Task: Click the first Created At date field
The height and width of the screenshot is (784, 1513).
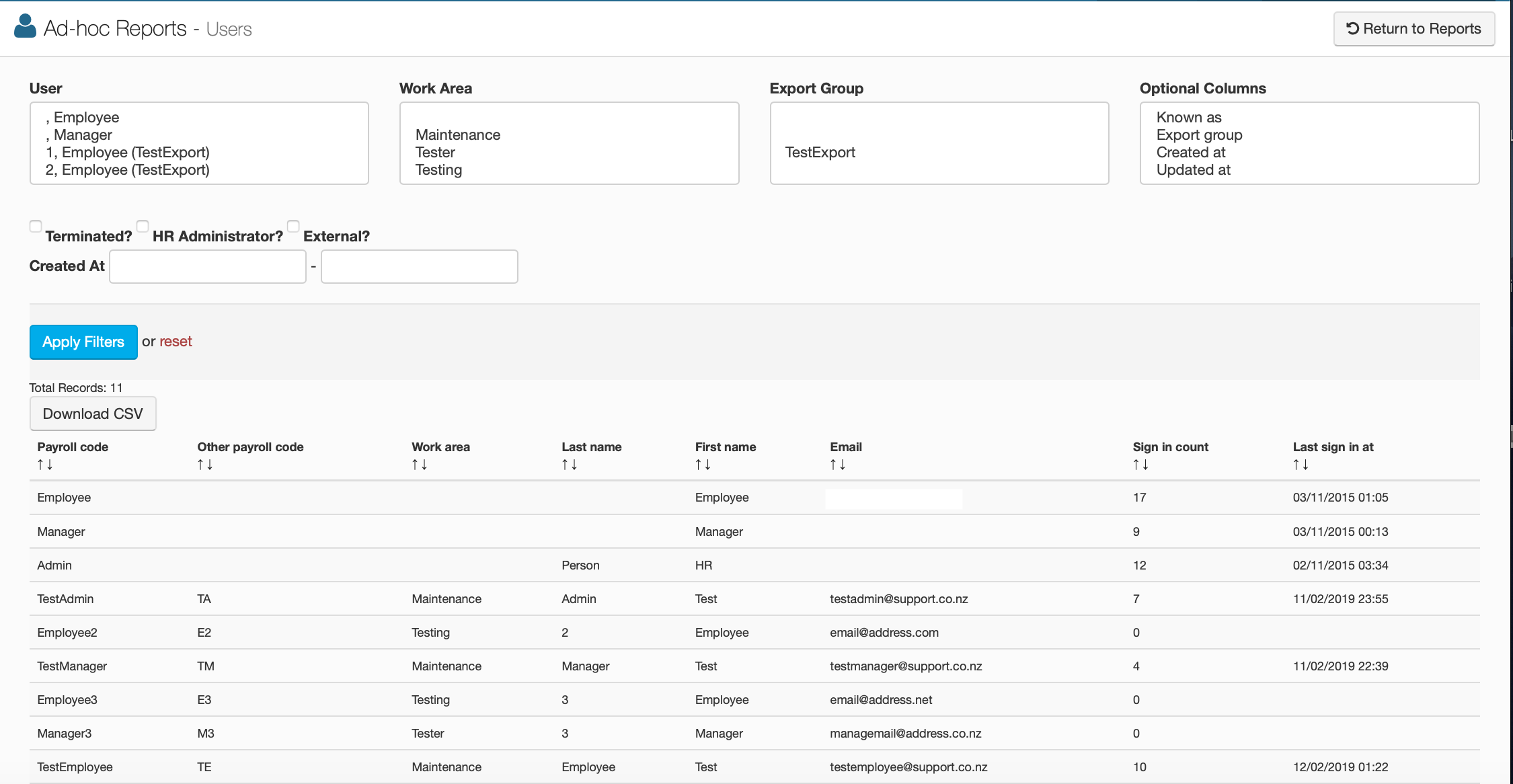Action: [x=208, y=267]
